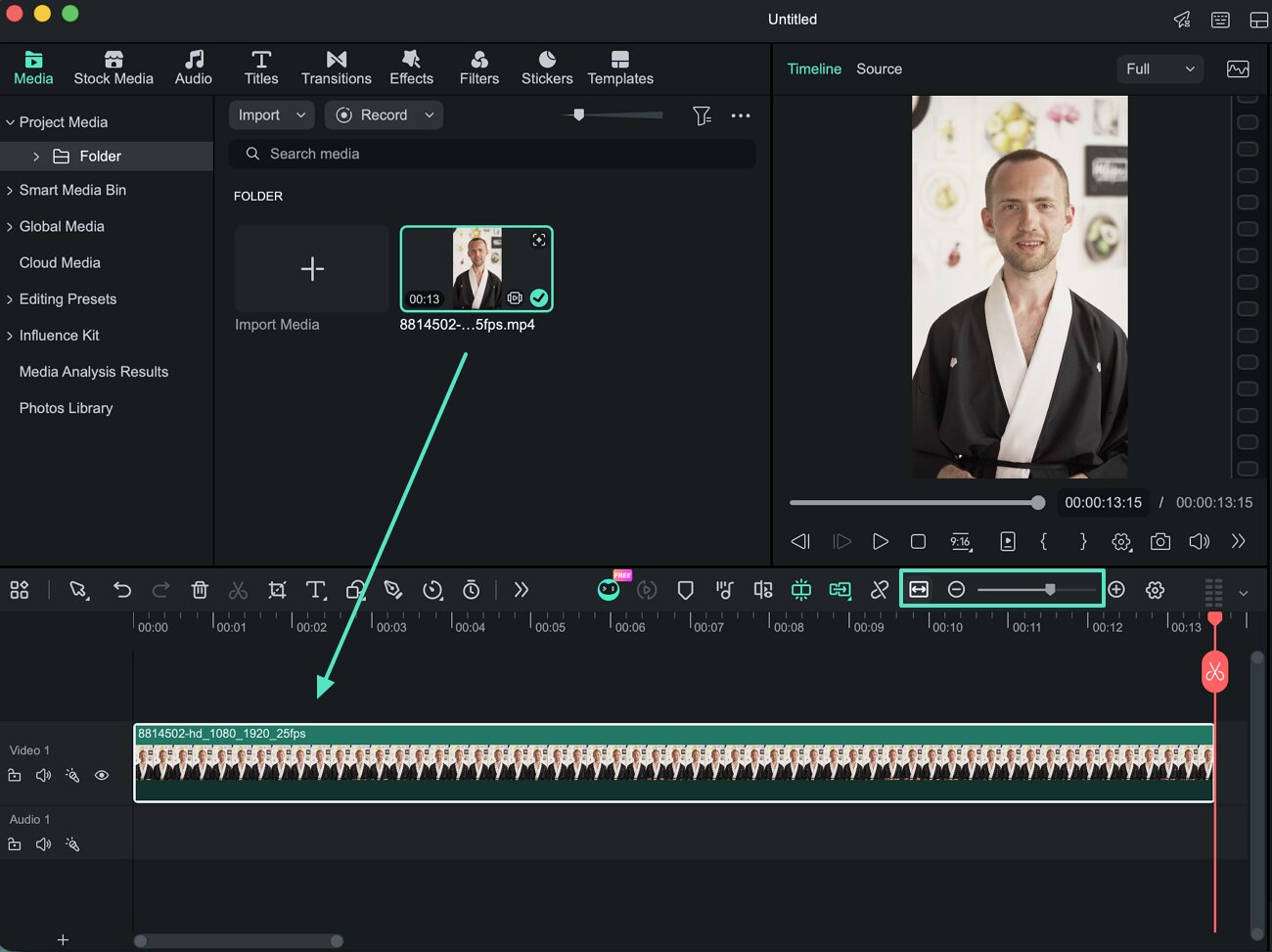Collapse the Project Media section
Viewport: 1272px width, 952px height.
click(x=11, y=122)
